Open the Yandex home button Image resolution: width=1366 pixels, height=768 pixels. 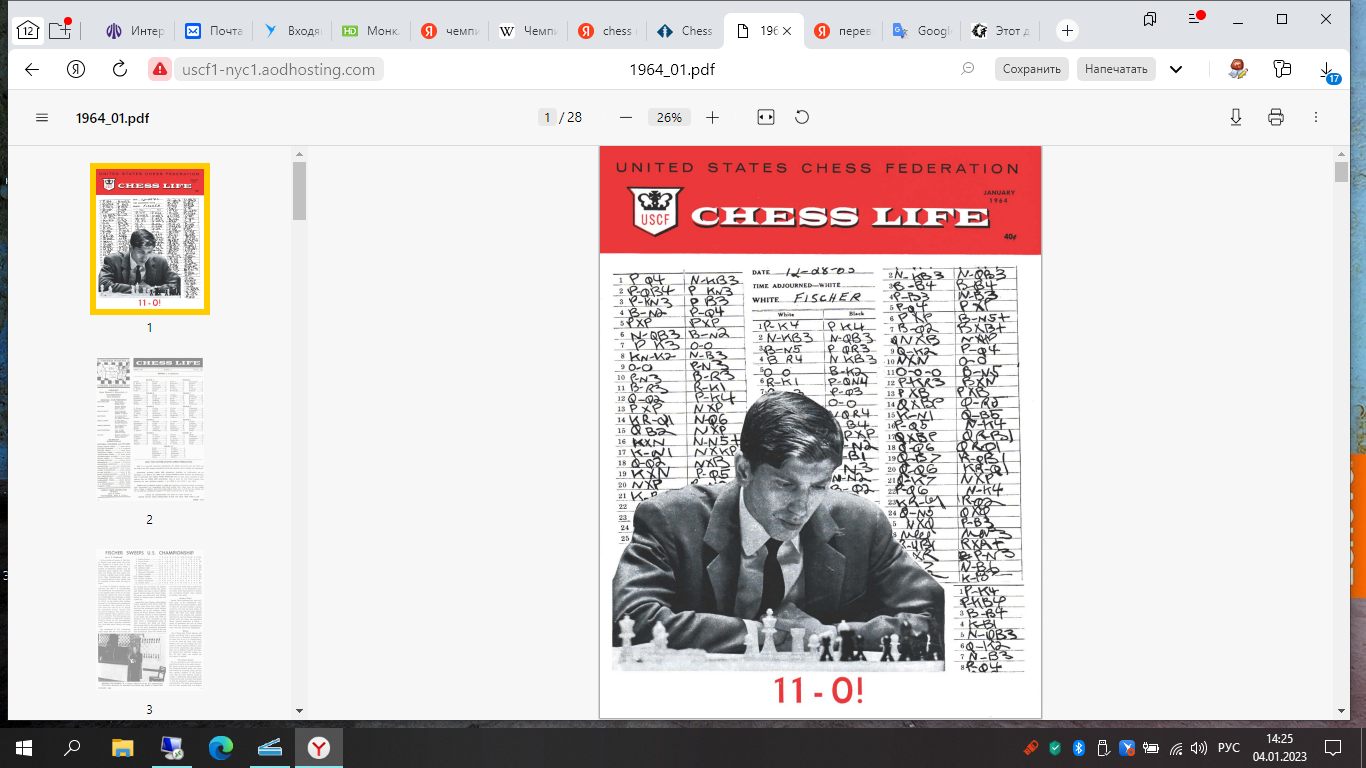click(x=75, y=69)
